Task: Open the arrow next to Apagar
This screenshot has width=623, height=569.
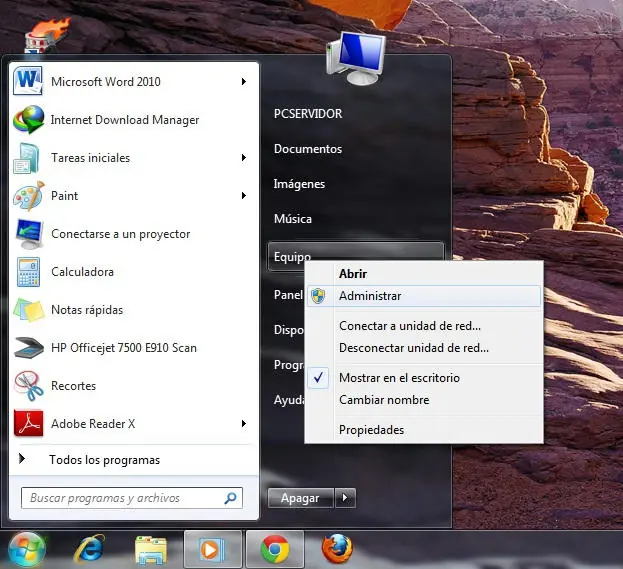Action: point(345,497)
